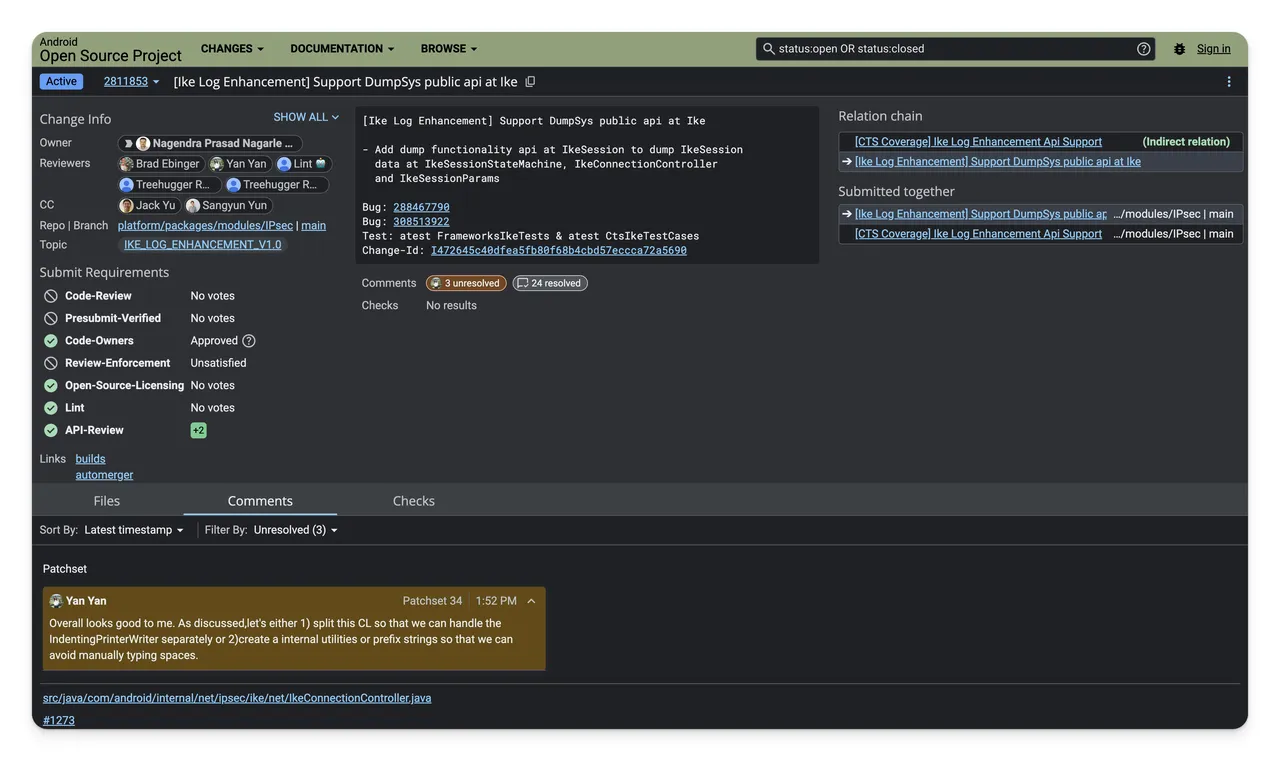This screenshot has height=761, width=1280.
Task: Click the Active status badge
Action: tap(61, 82)
